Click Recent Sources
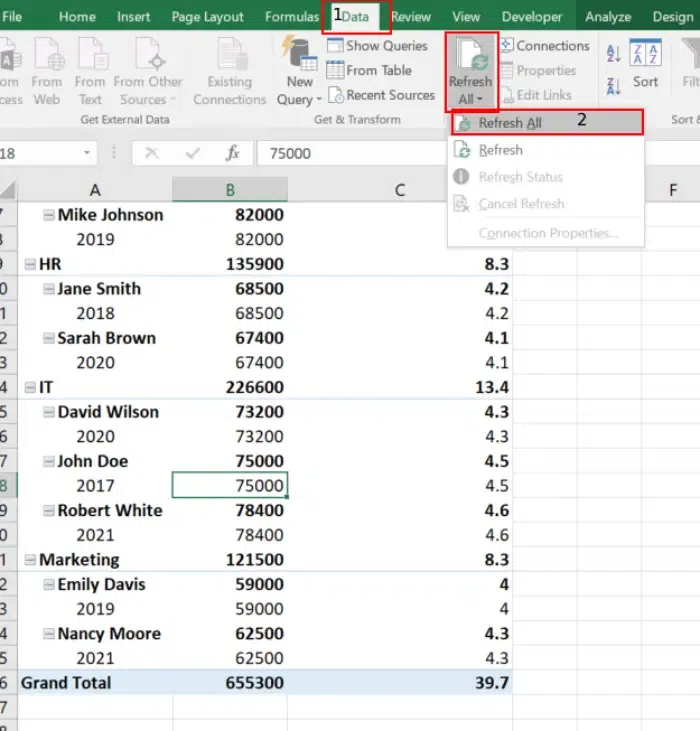The height and width of the screenshot is (731, 700). [x=382, y=95]
